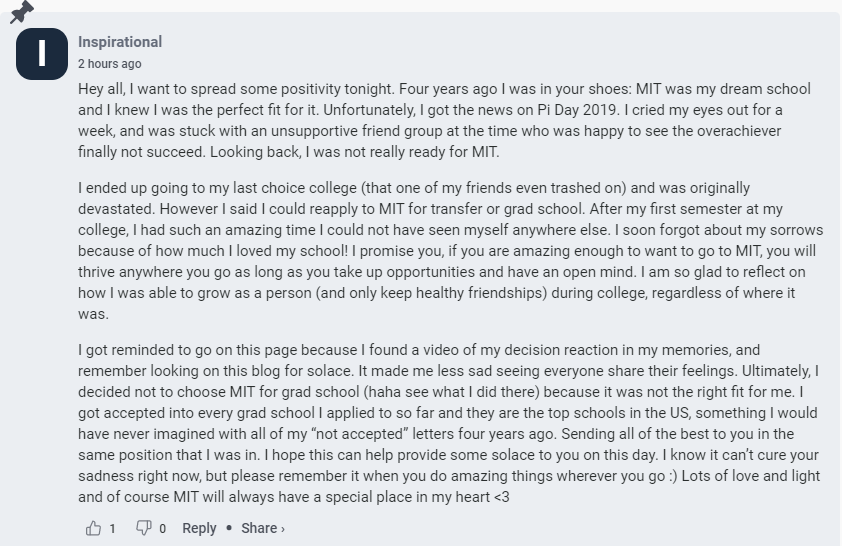Downvote the comment with the thumbs-down icon
Viewport: 842px width, 546px height.
(143, 528)
